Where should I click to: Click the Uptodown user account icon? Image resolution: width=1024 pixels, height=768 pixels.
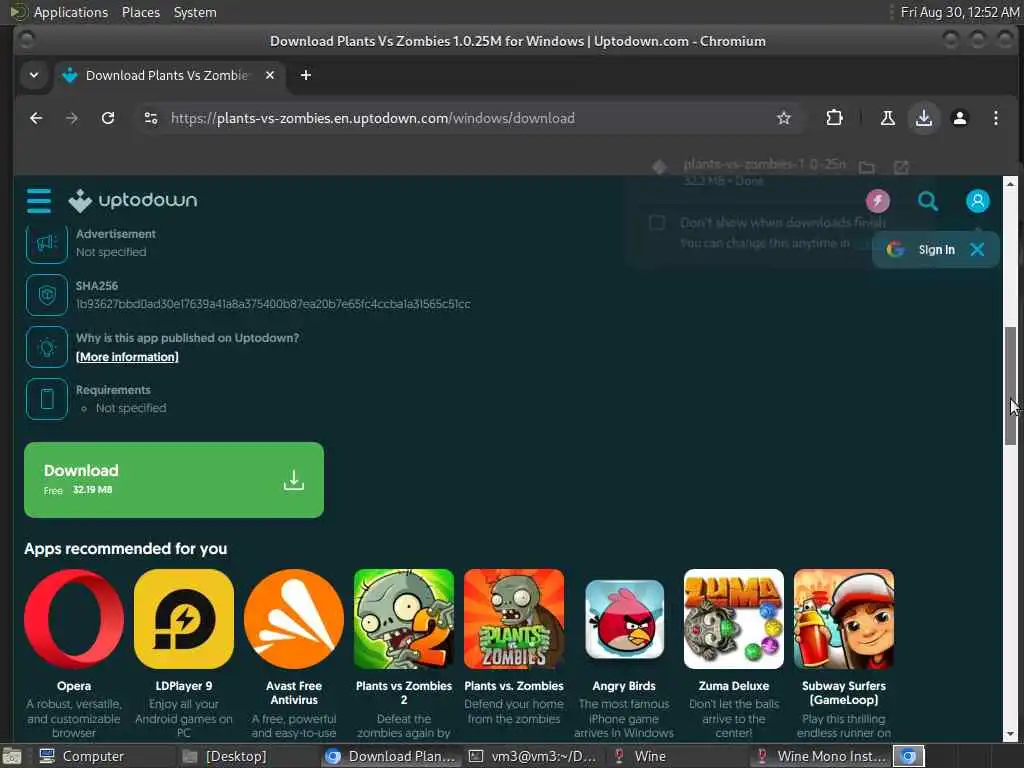pyautogui.click(x=978, y=200)
